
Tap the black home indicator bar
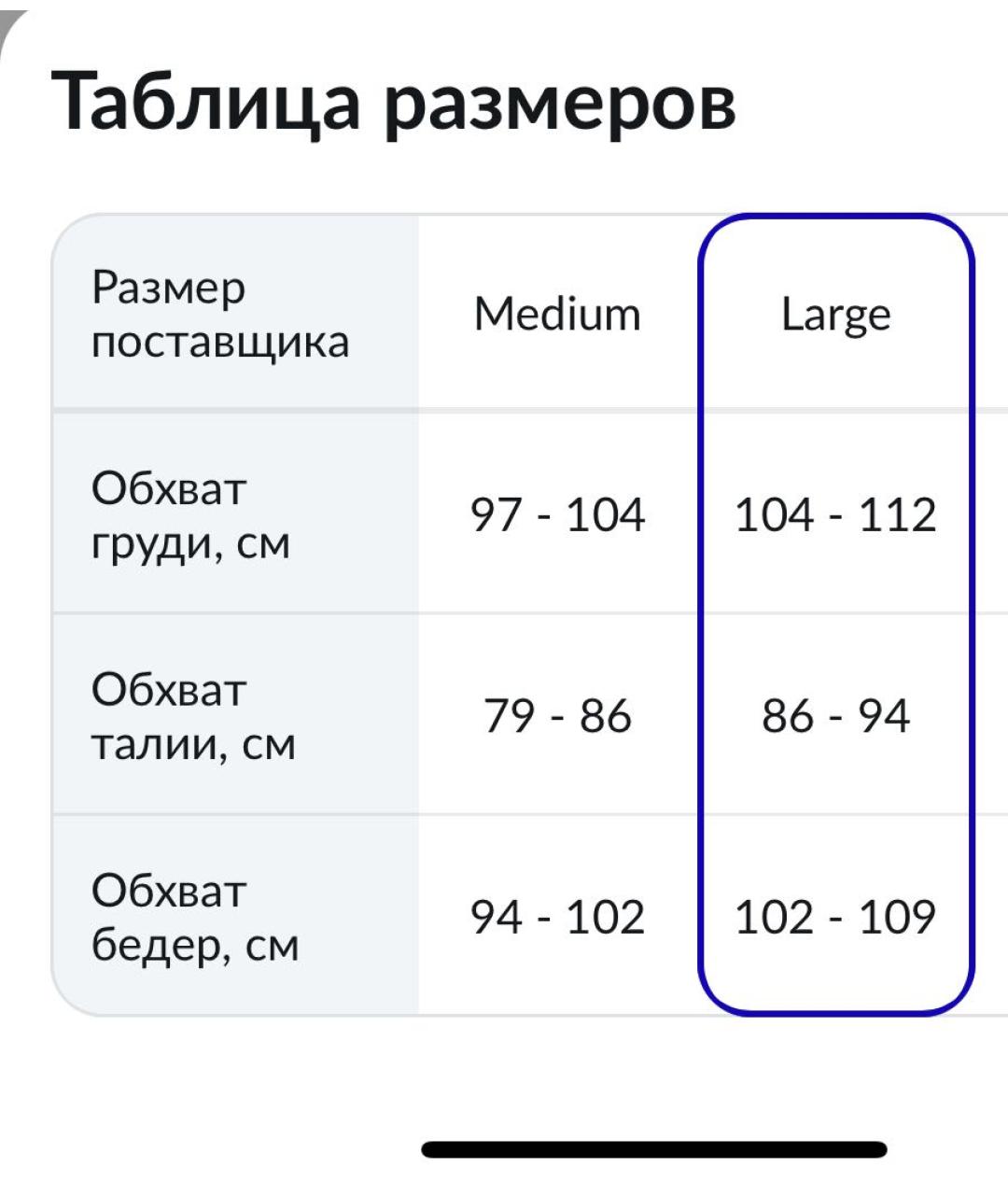pyautogui.click(x=653, y=1149)
